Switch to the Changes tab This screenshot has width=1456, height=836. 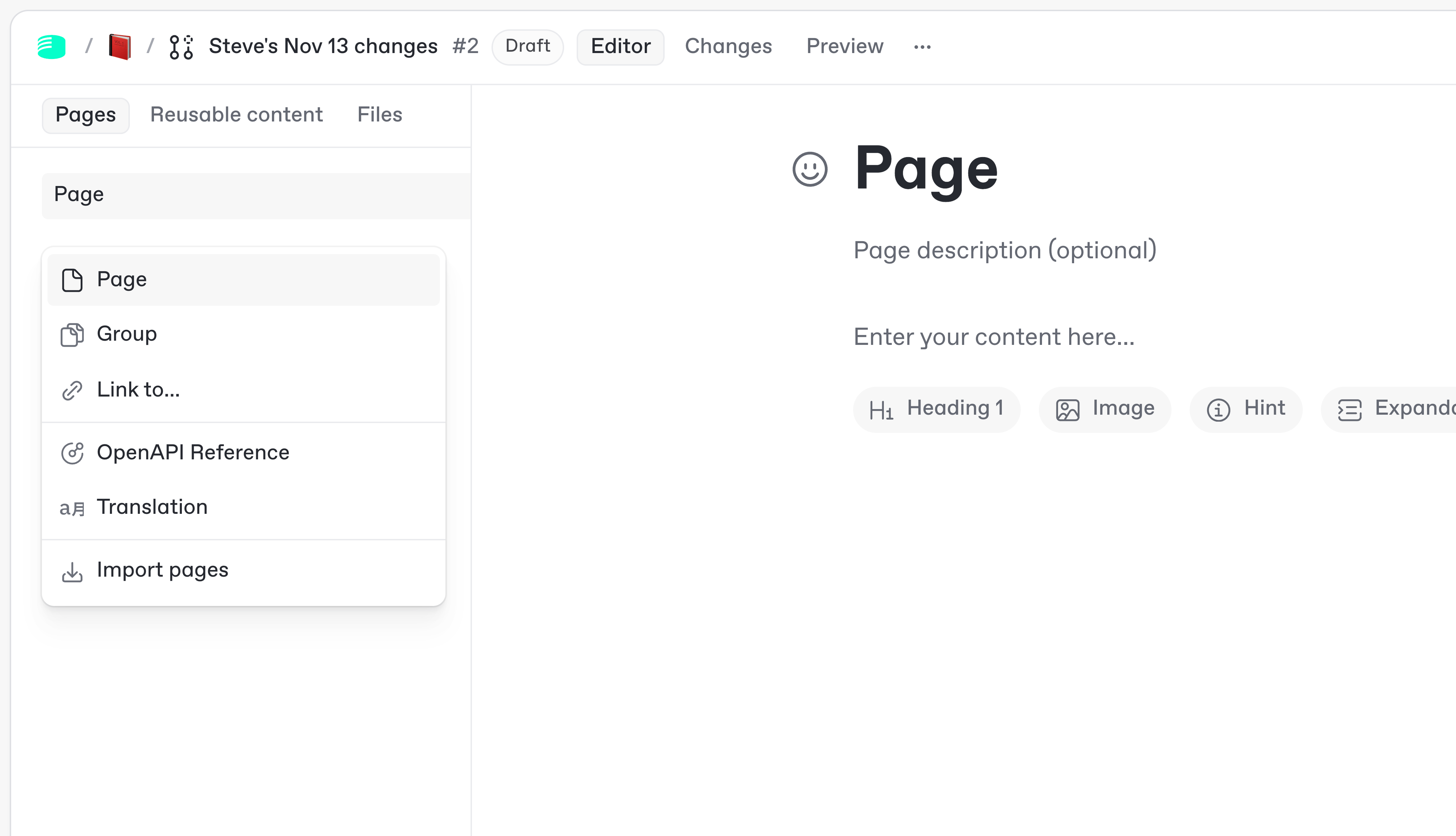click(x=728, y=46)
